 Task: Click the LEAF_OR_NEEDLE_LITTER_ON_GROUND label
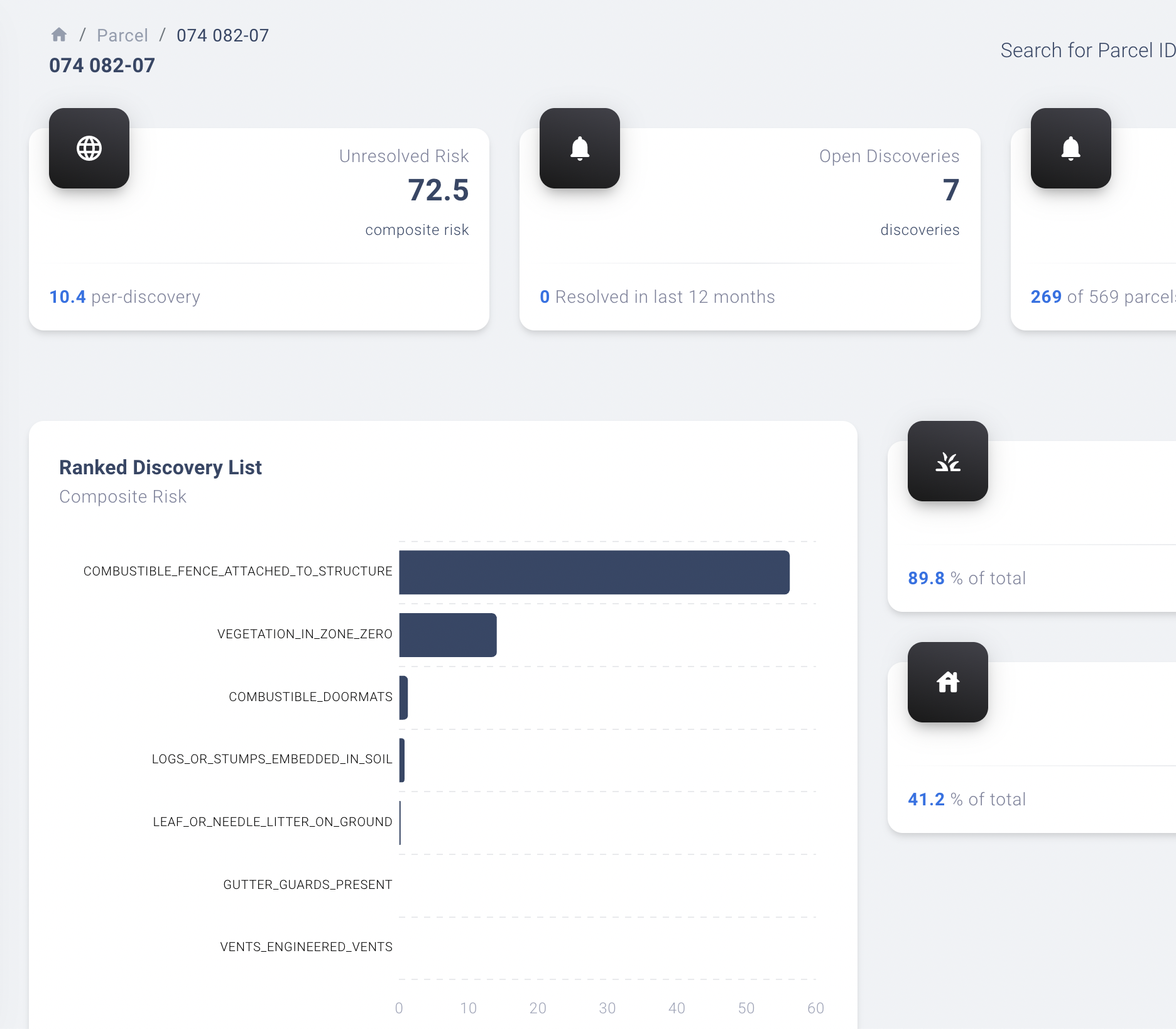(x=273, y=822)
